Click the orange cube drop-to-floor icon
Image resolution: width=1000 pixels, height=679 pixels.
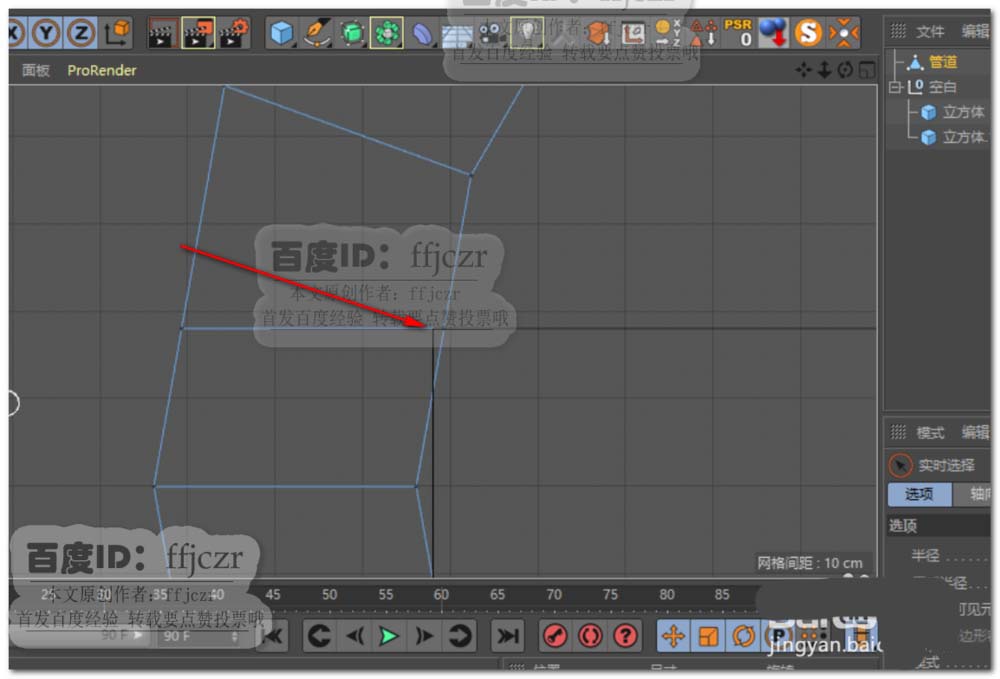click(x=598, y=33)
